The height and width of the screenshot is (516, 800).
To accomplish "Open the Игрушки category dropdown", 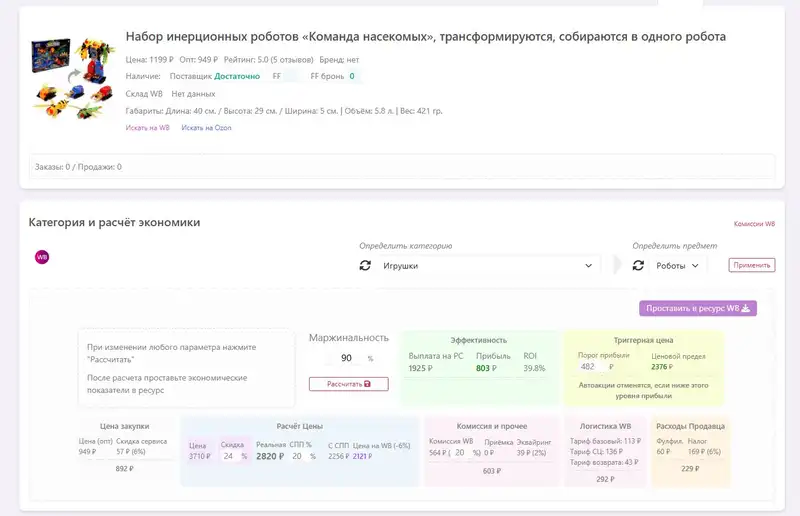I will (x=487, y=266).
